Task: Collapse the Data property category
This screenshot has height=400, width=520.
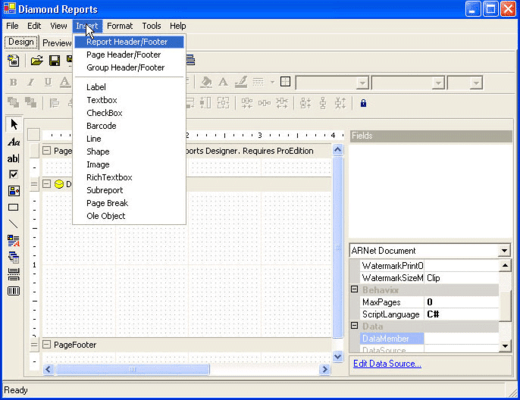Action: pyautogui.click(x=355, y=326)
